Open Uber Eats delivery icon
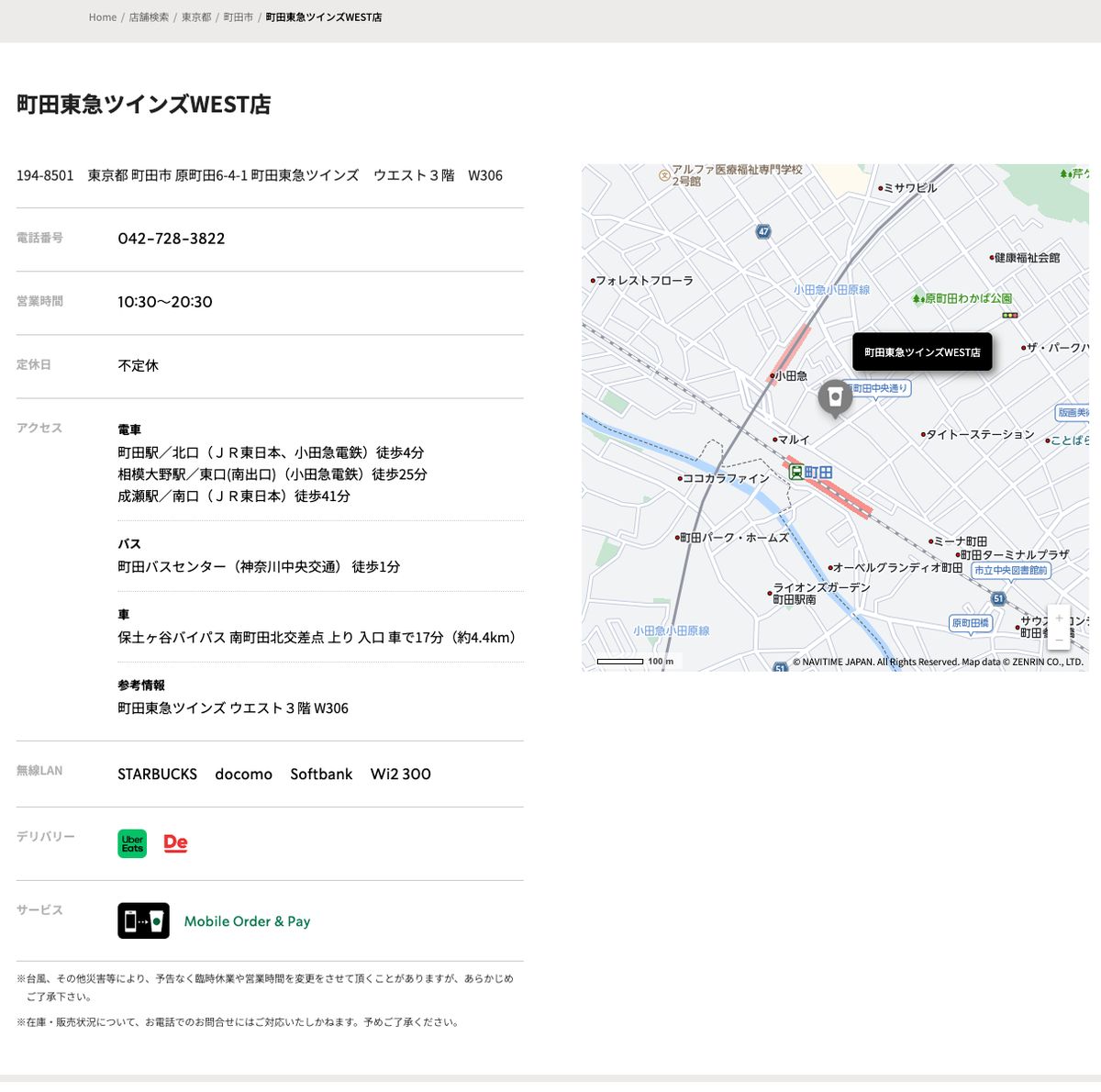Viewport: 1101px width, 1092px height. point(132,843)
